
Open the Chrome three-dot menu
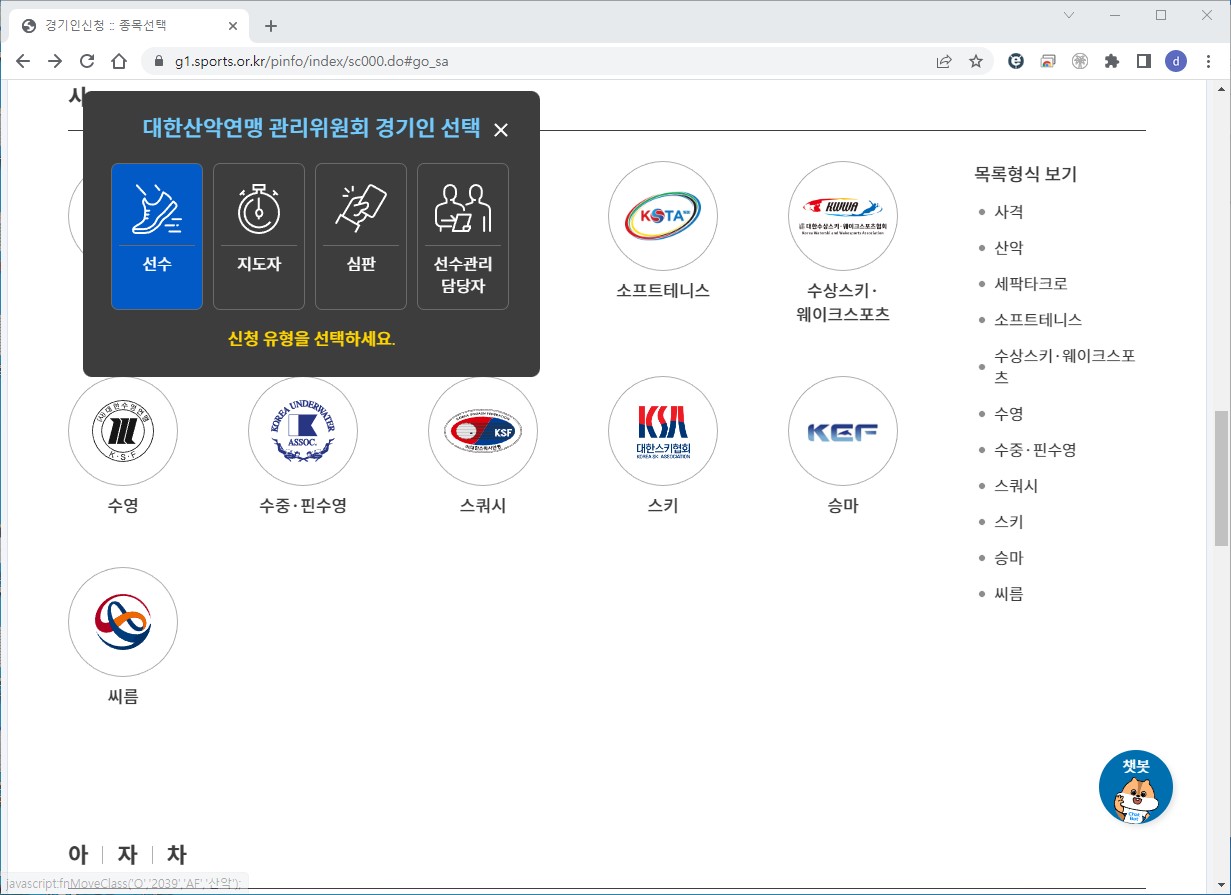pyautogui.click(x=1208, y=61)
